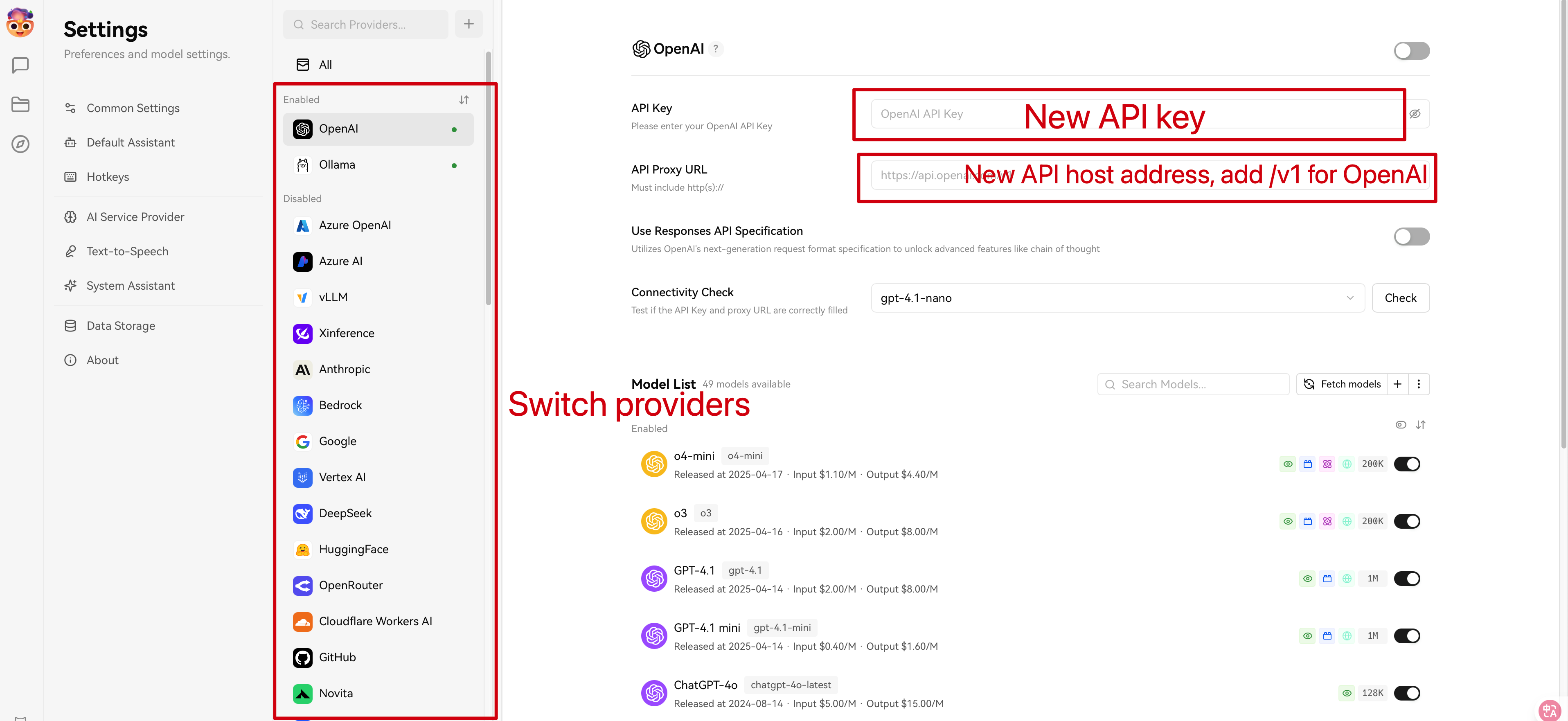This screenshot has width=1568, height=721.
Task: Click the sort arrows above the model list
Action: point(1420,425)
